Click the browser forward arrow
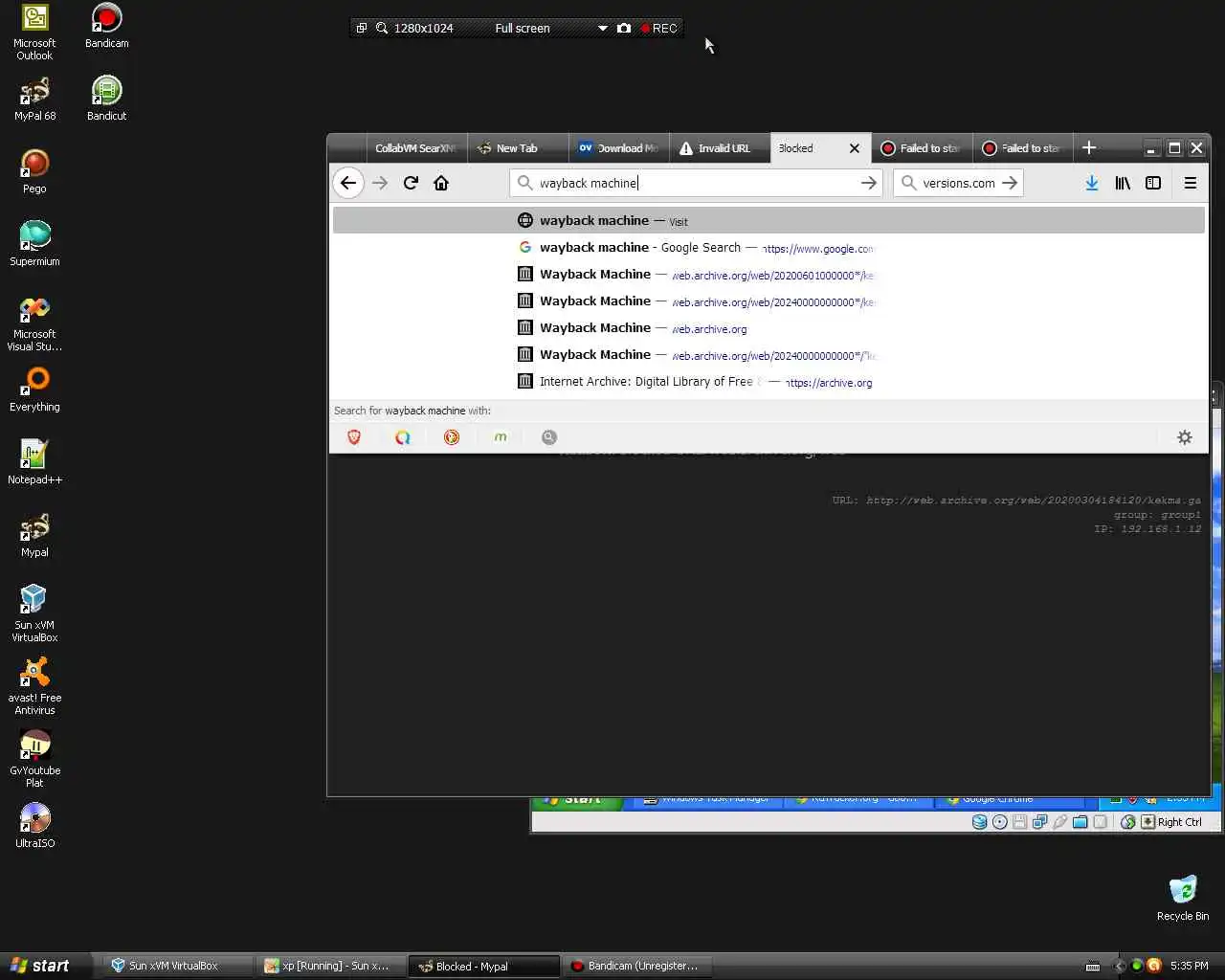Viewport: 1225px width, 980px height. pyautogui.click(x=380, y=183)
